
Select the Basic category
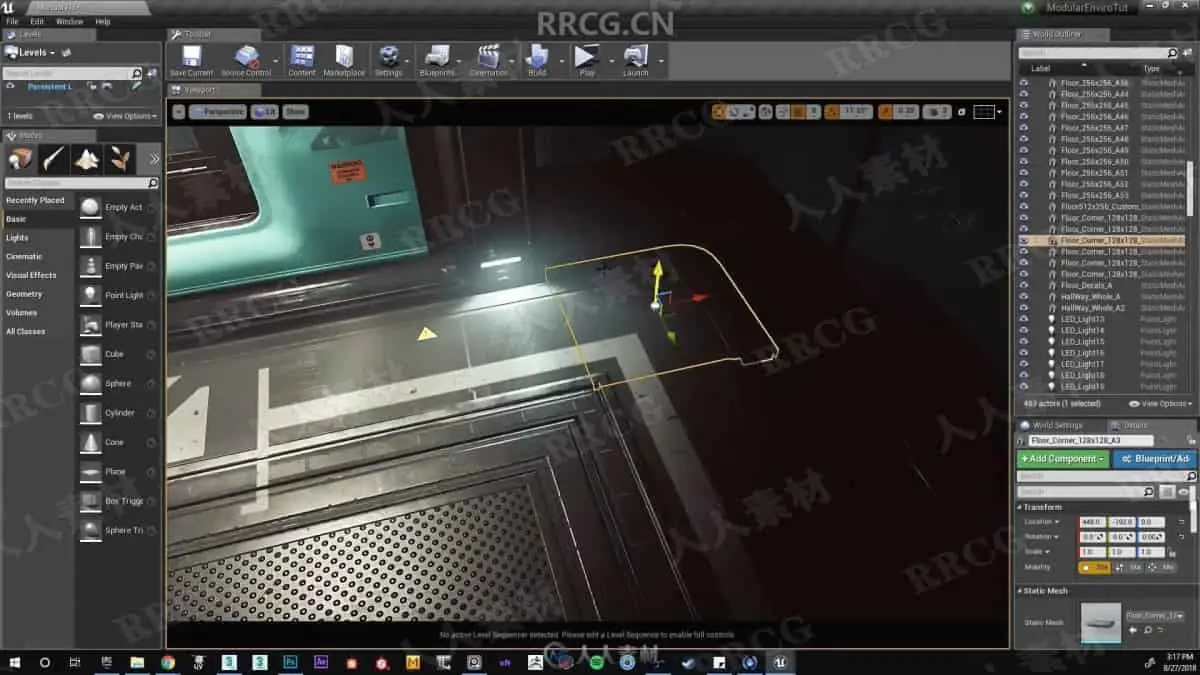click(x=37, y=219)
